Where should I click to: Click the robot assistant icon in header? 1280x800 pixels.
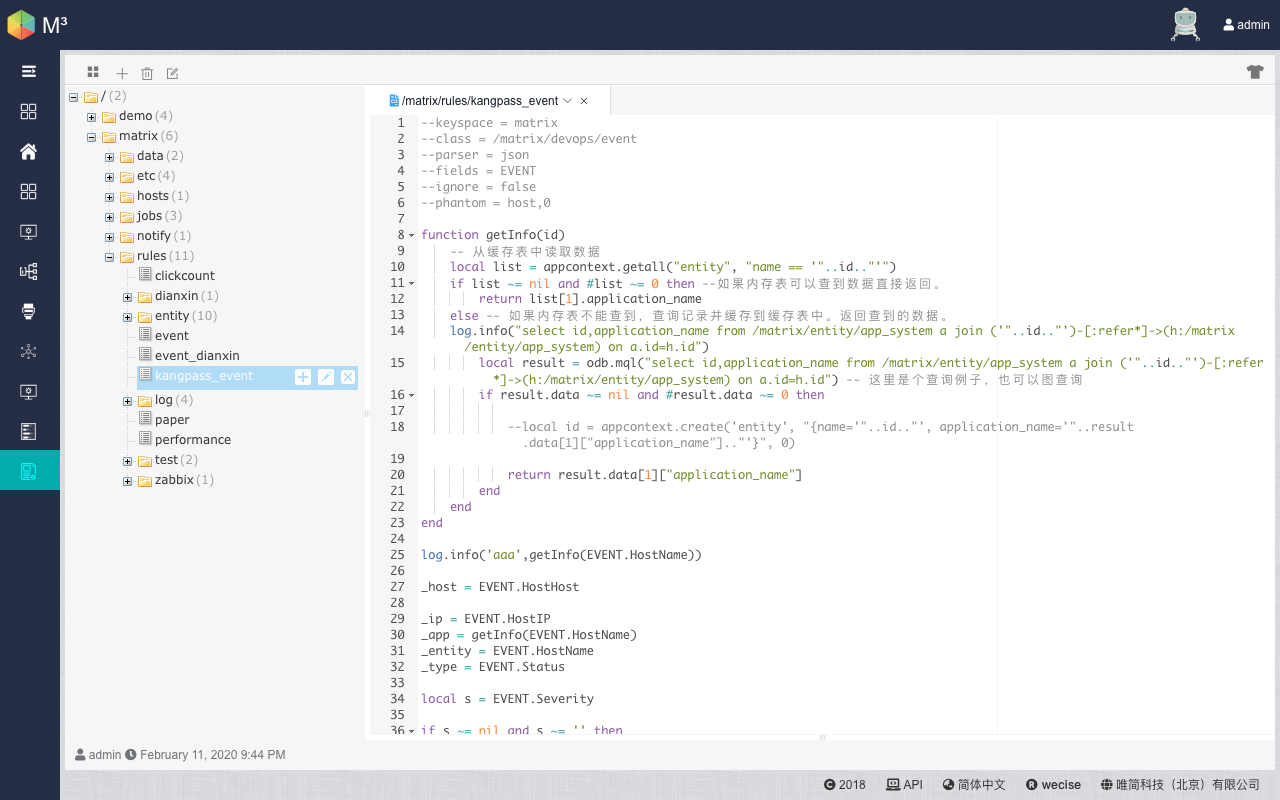tap(1185, 24)
